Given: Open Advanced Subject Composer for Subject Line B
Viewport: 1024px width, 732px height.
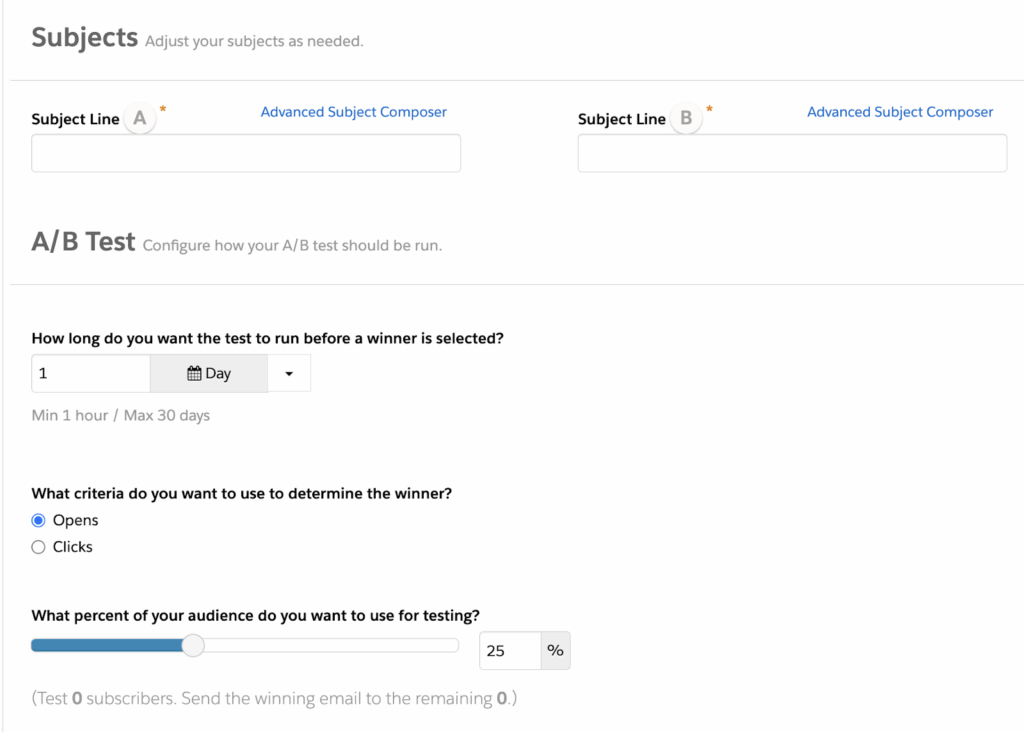Looking at the screenshot, I should (899, 111).
